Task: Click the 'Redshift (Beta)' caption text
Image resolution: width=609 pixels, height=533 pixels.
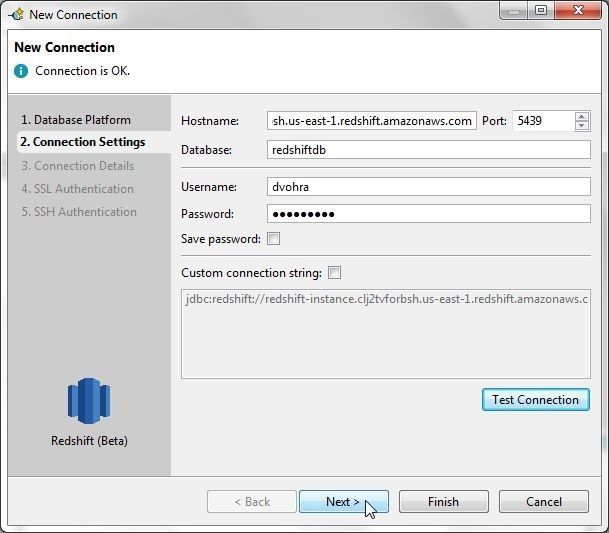Action: point(89,441)
